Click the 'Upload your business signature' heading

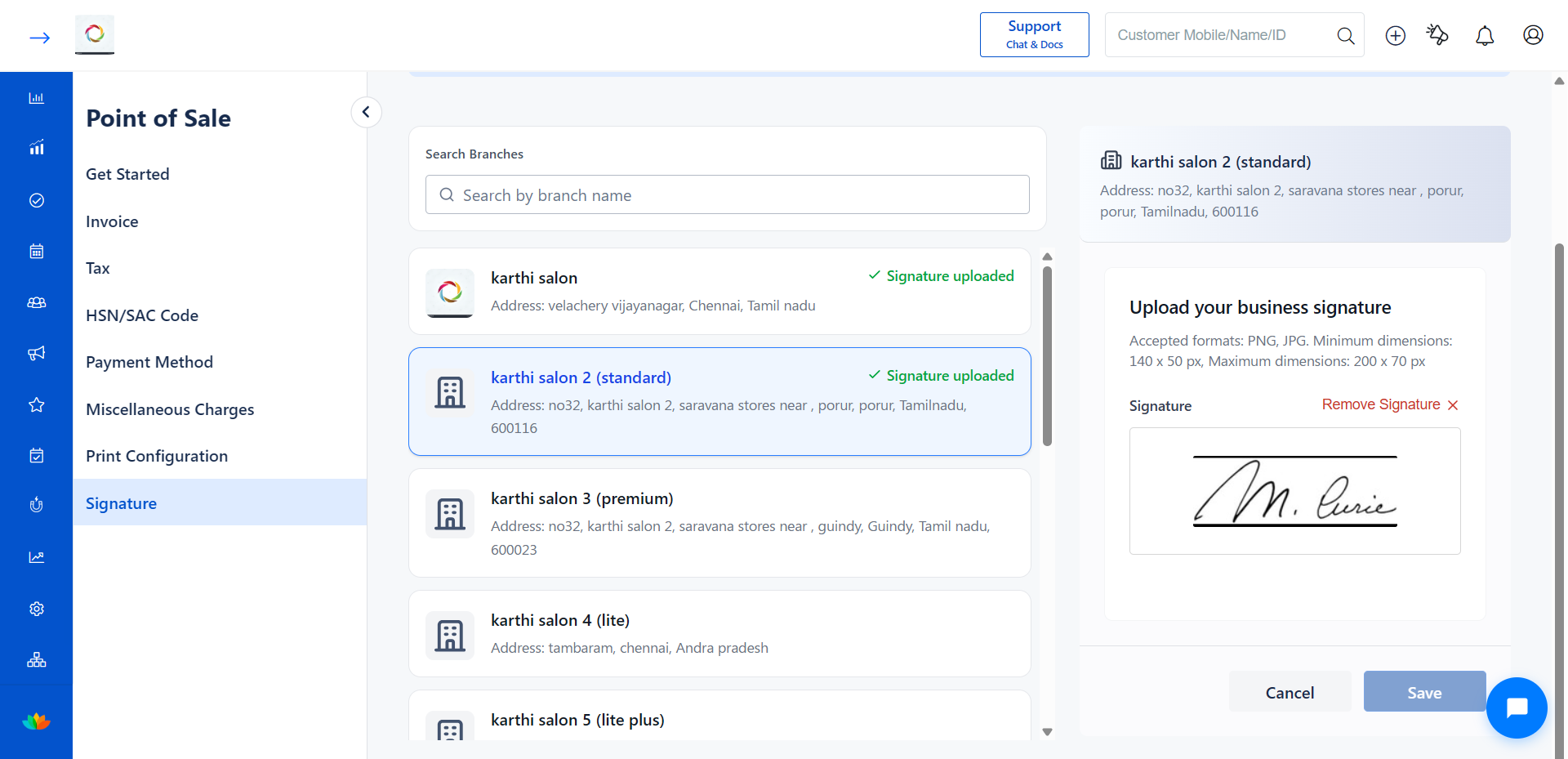pyautogui.click(x=1260, y=307)
